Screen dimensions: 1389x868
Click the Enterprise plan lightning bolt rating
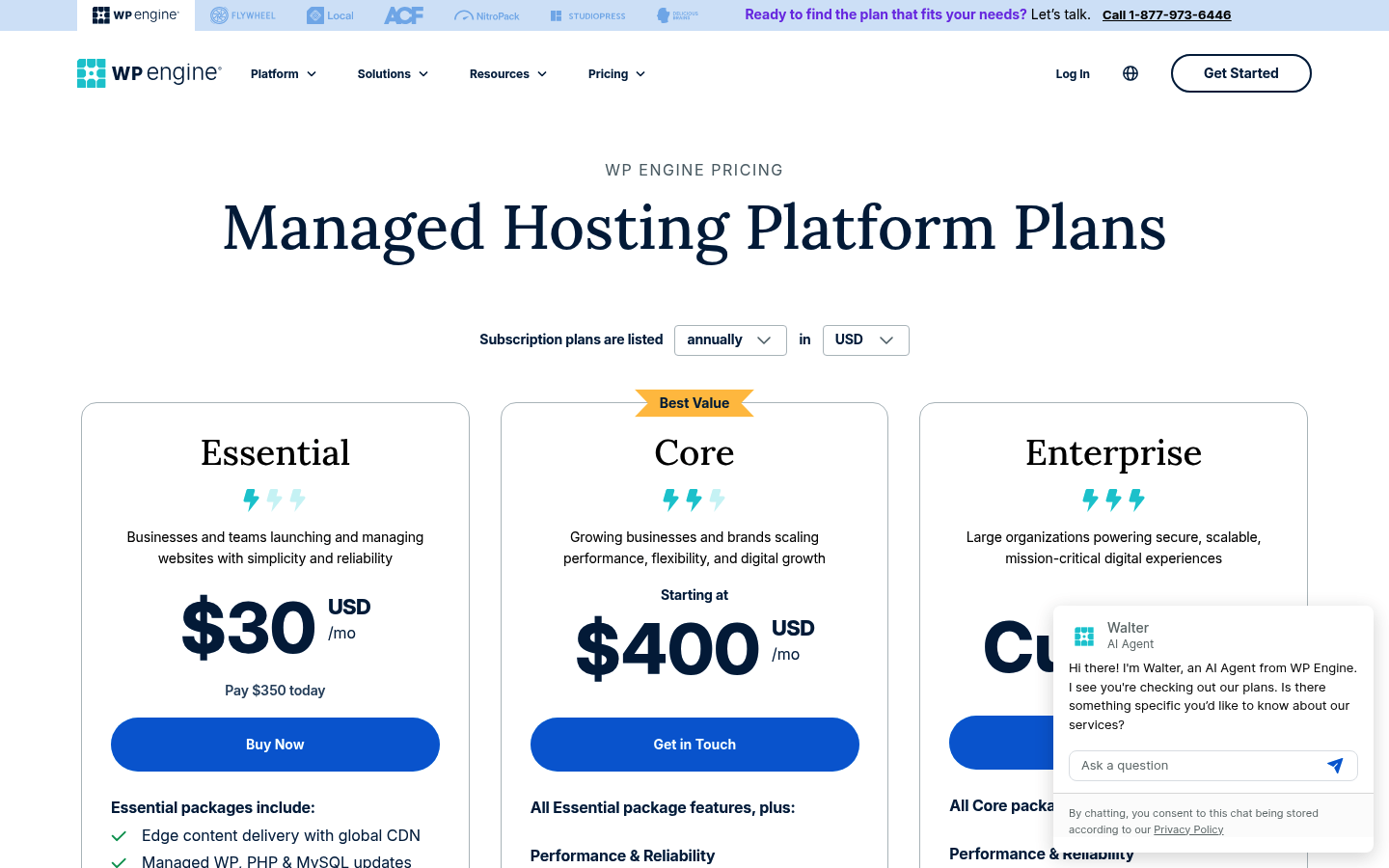click(x=1114, y=500)
